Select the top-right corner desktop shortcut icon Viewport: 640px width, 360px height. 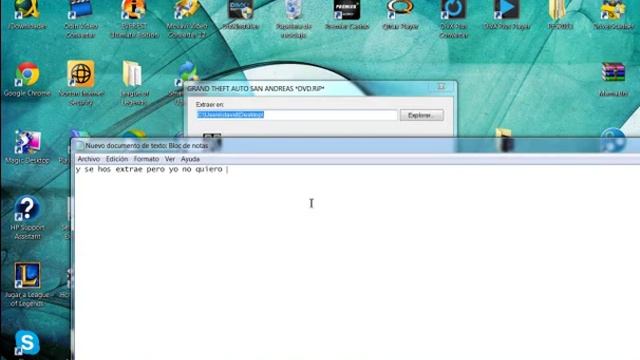tap(613, 15)
